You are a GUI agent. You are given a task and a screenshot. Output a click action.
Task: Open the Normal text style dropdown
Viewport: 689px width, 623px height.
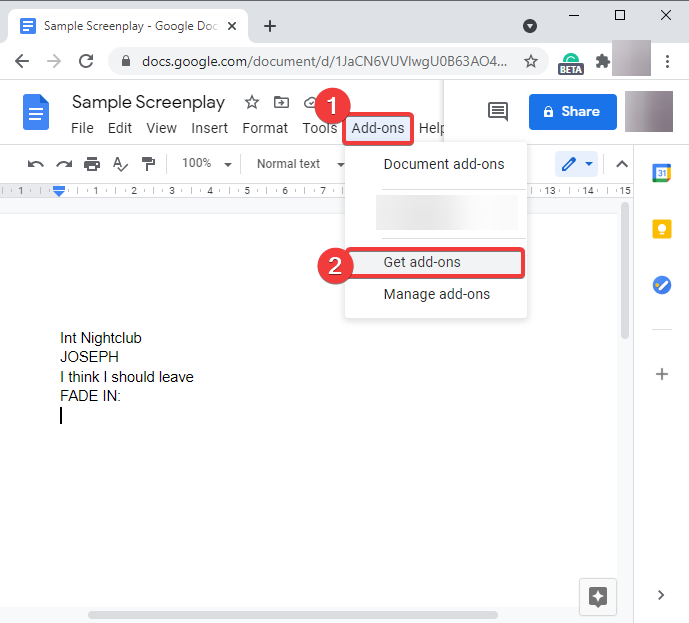point(300,164)
